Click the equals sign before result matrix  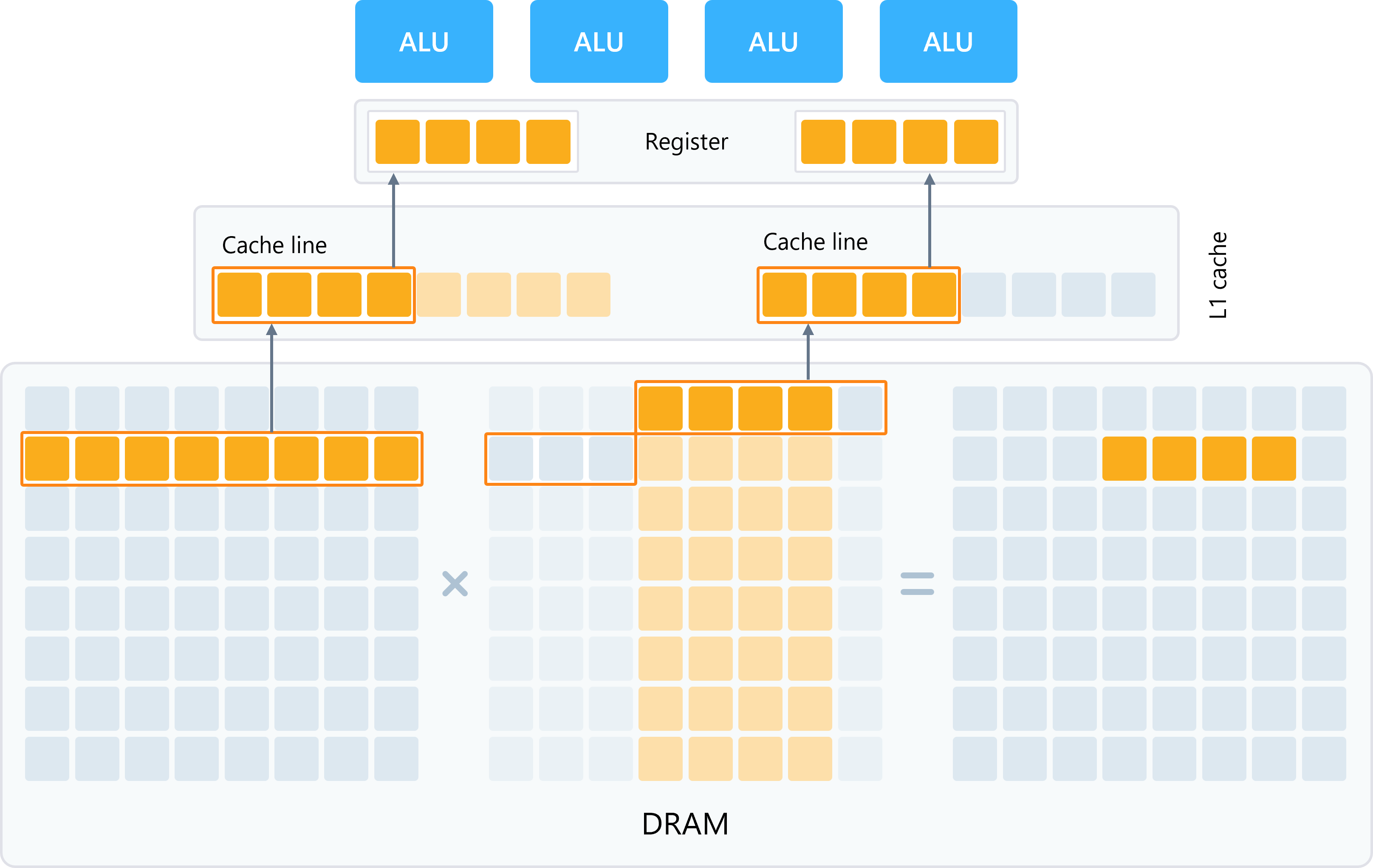pyautogui.click(x=917, y=583)
